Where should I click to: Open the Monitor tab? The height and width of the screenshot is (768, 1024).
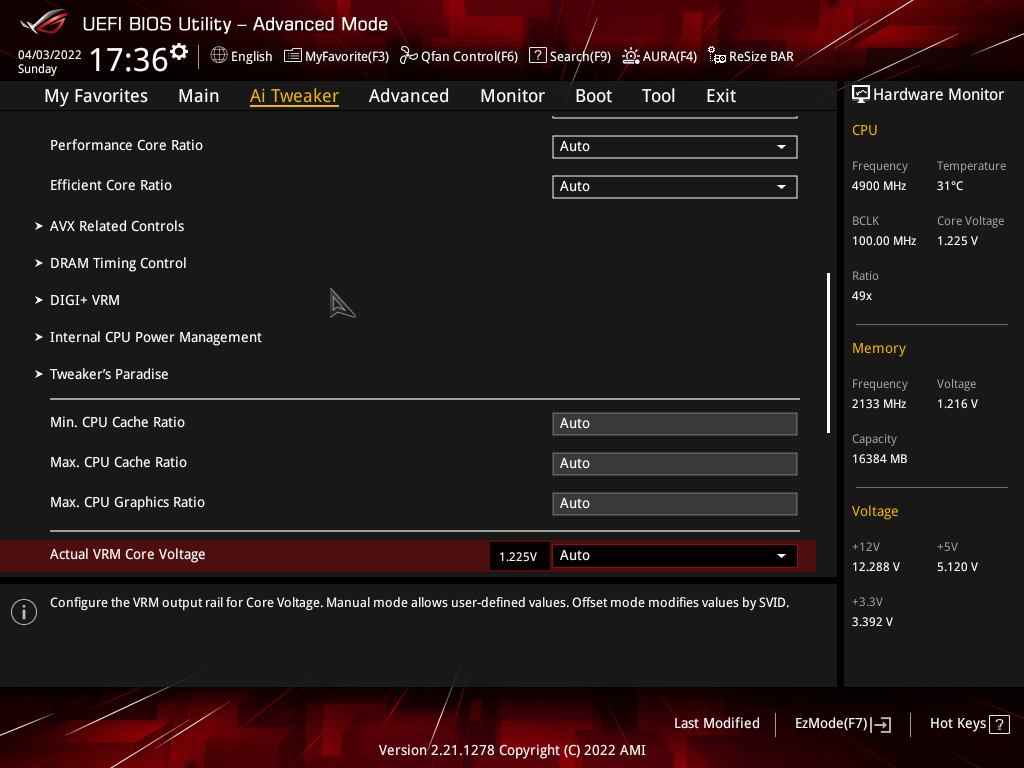[x=512, y=96]
